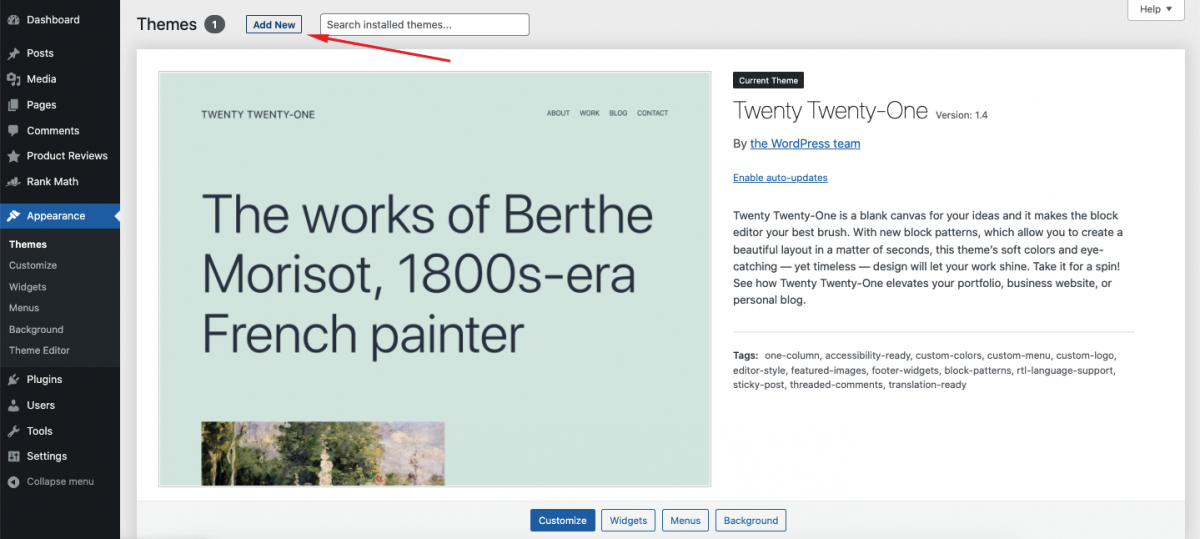Viewport: 1200px width, 539px height.
Task: Follow the WordPress team author link
Action: [805, 144]
